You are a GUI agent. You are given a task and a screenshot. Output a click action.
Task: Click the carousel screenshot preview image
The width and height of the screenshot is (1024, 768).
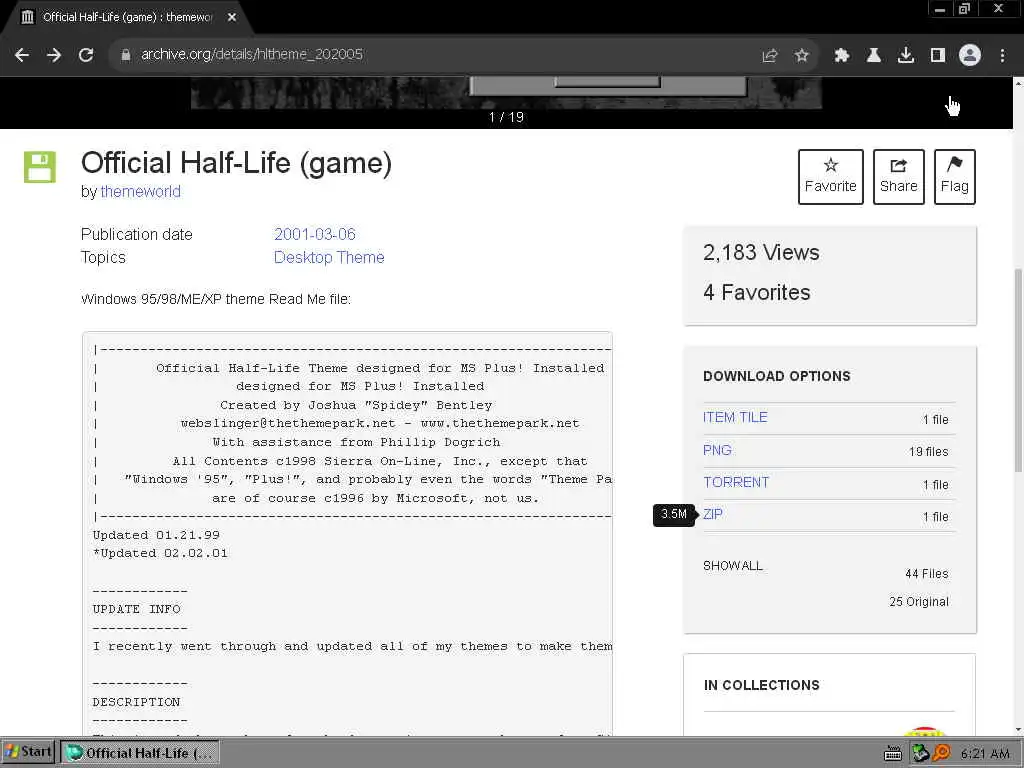[x=506, y=92]
